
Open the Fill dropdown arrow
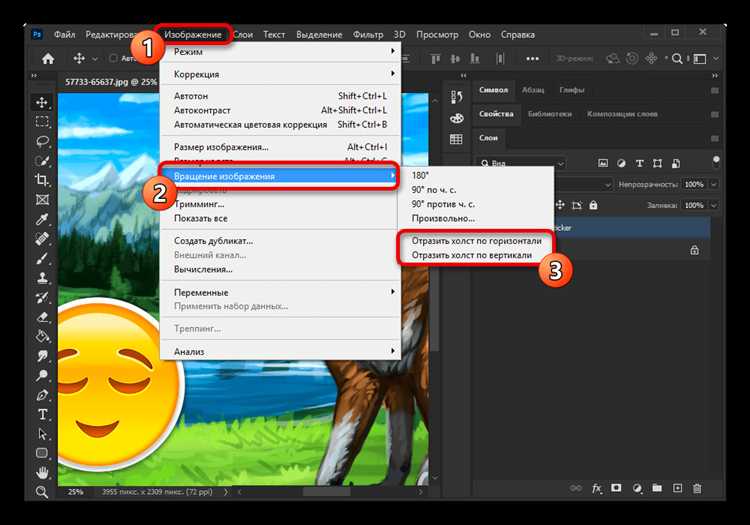(714, 205)
